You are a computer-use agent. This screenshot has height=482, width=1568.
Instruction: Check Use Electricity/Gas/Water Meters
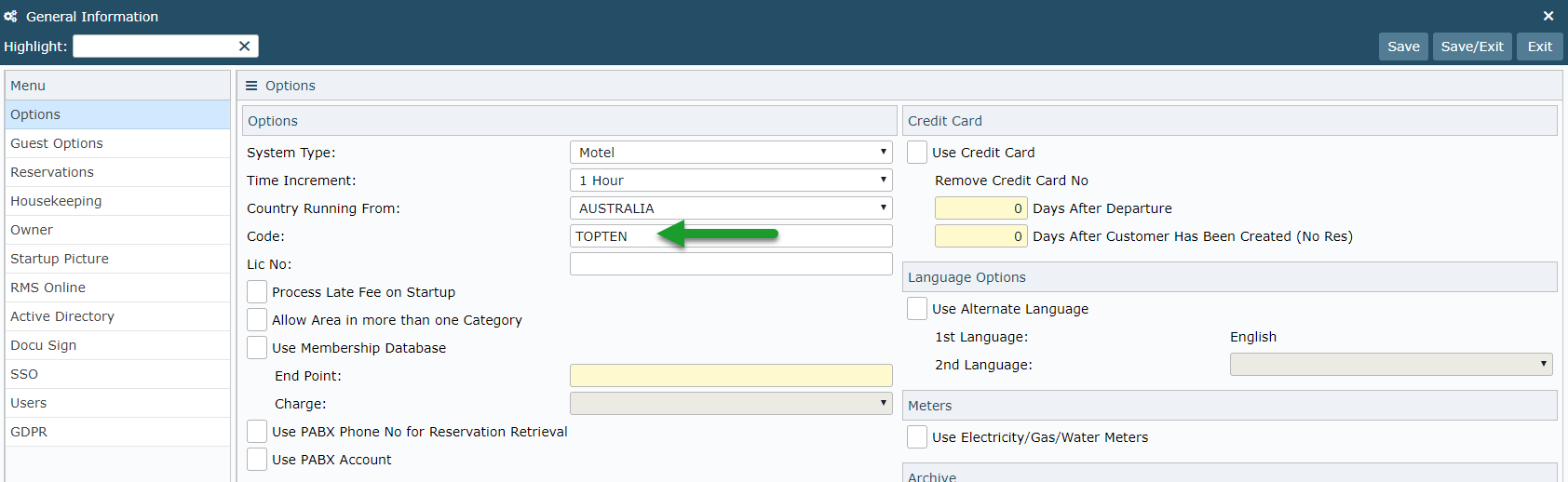tap(917, 437)
